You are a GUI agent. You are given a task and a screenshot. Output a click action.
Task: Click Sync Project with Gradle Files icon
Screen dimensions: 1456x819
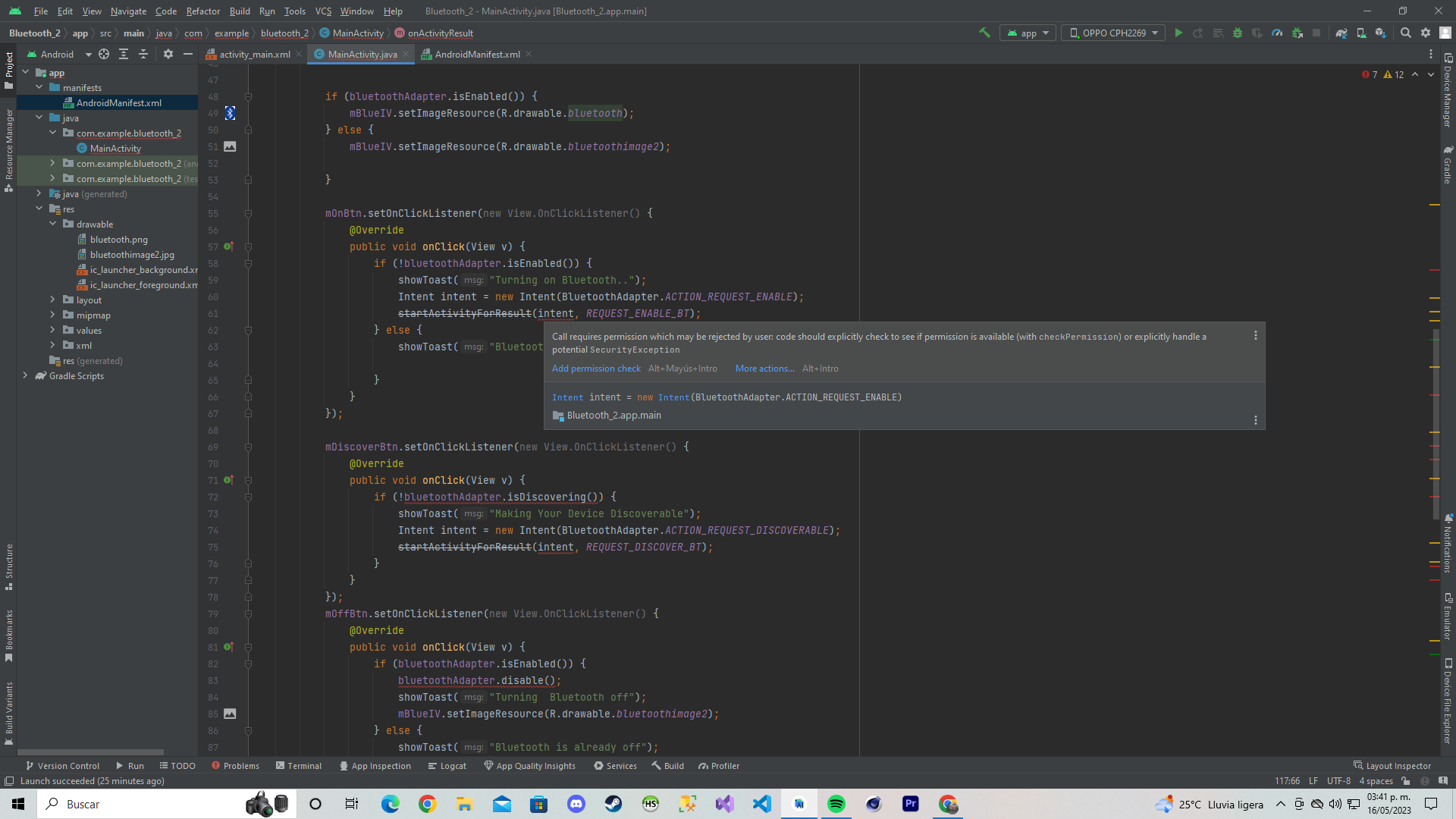click(x=1341, y=33)
